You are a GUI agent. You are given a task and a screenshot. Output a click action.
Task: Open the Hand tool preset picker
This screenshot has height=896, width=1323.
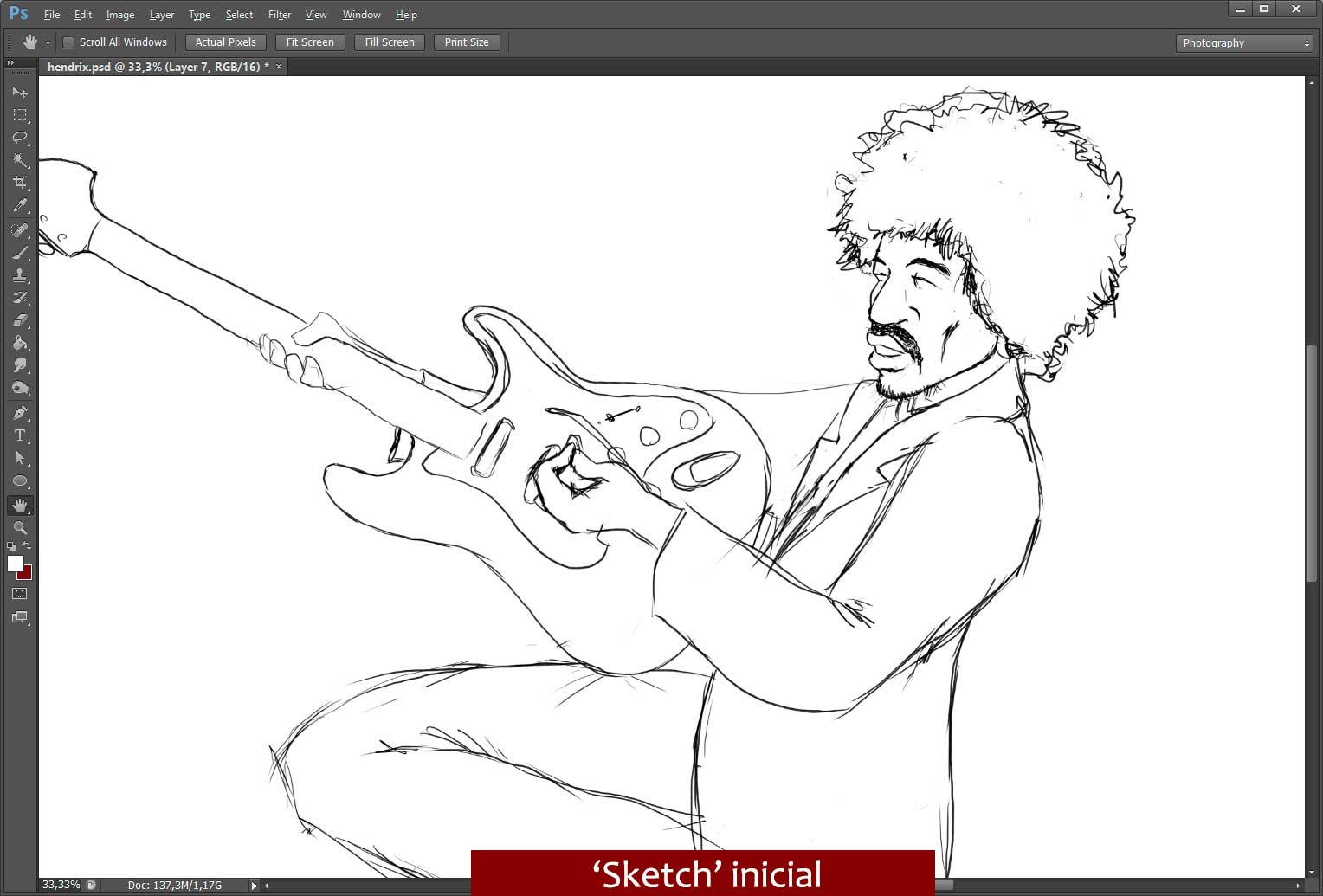click(48, 42)
